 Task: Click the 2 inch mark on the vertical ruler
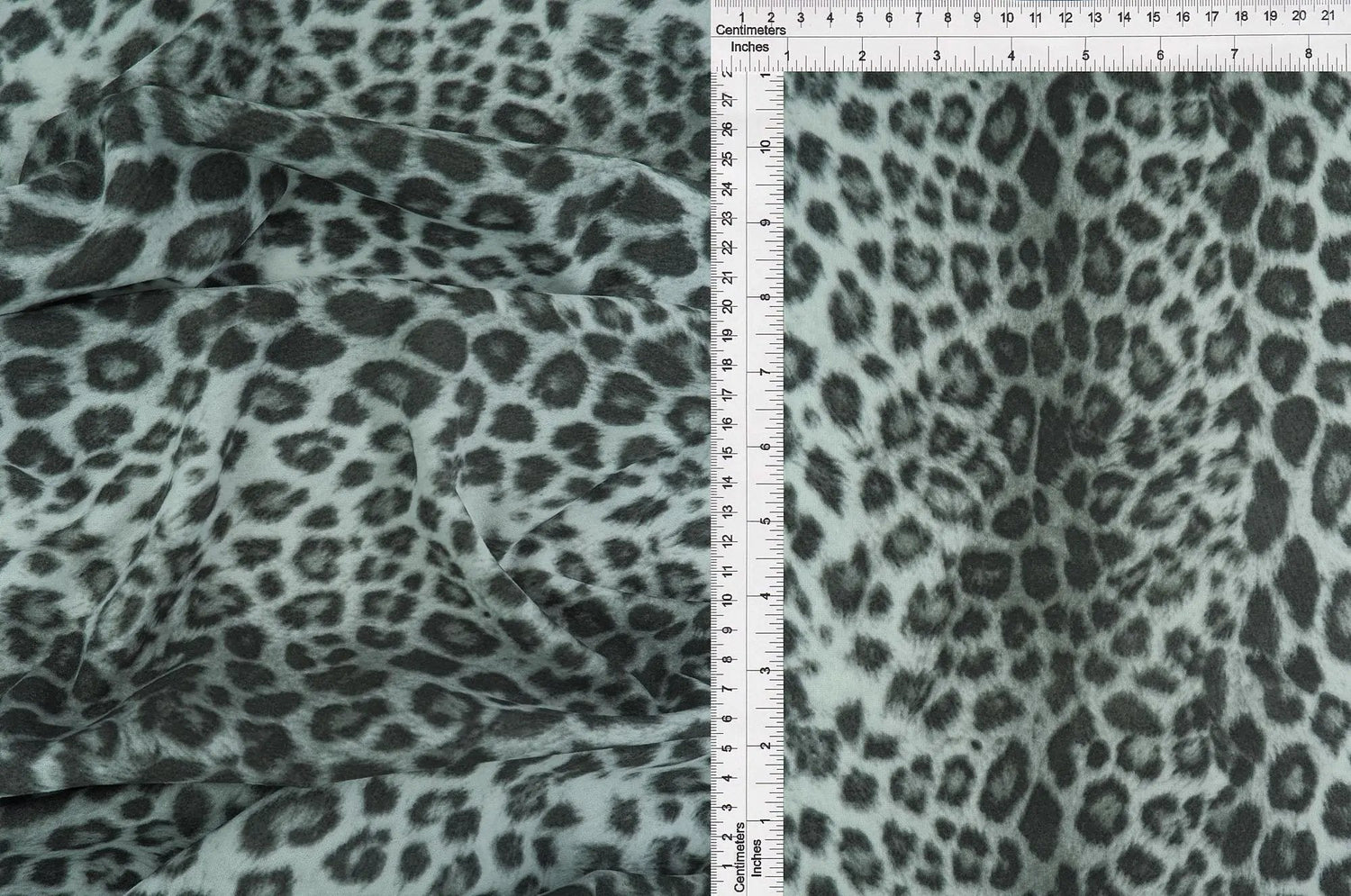click(766, 746)
